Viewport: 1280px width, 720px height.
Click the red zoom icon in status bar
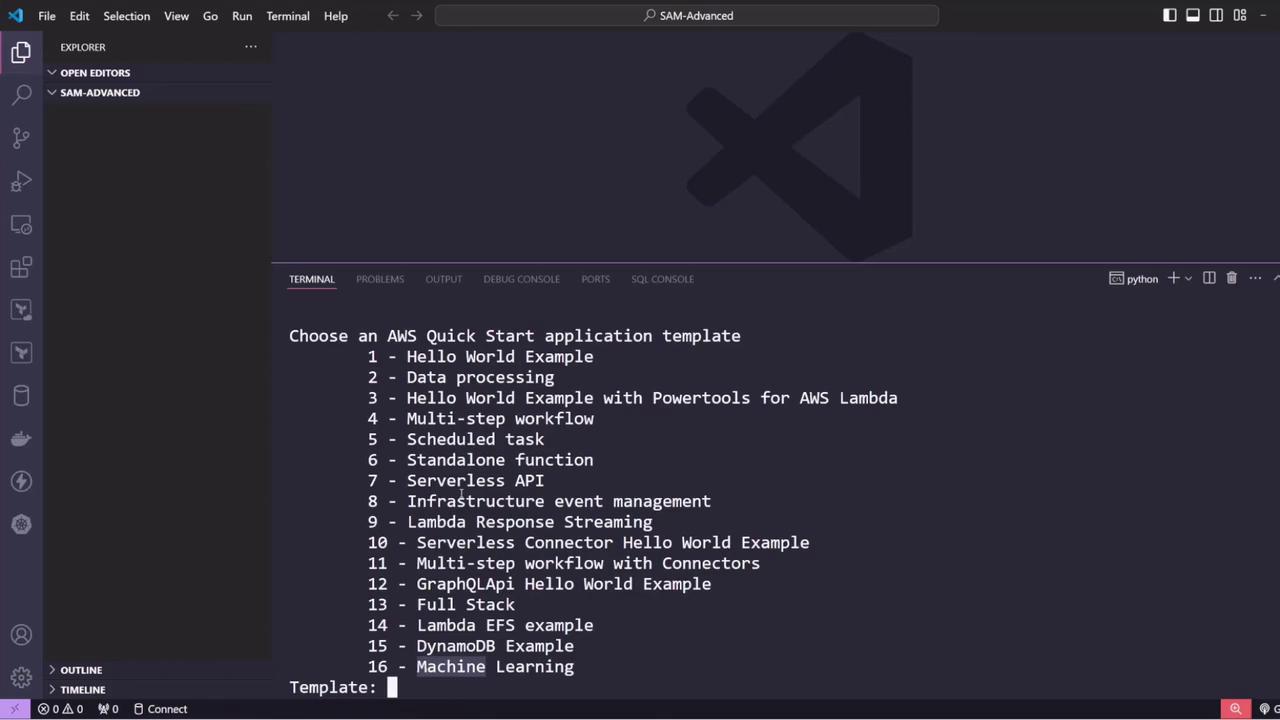pyautogui.click(x=1236, y=709)
